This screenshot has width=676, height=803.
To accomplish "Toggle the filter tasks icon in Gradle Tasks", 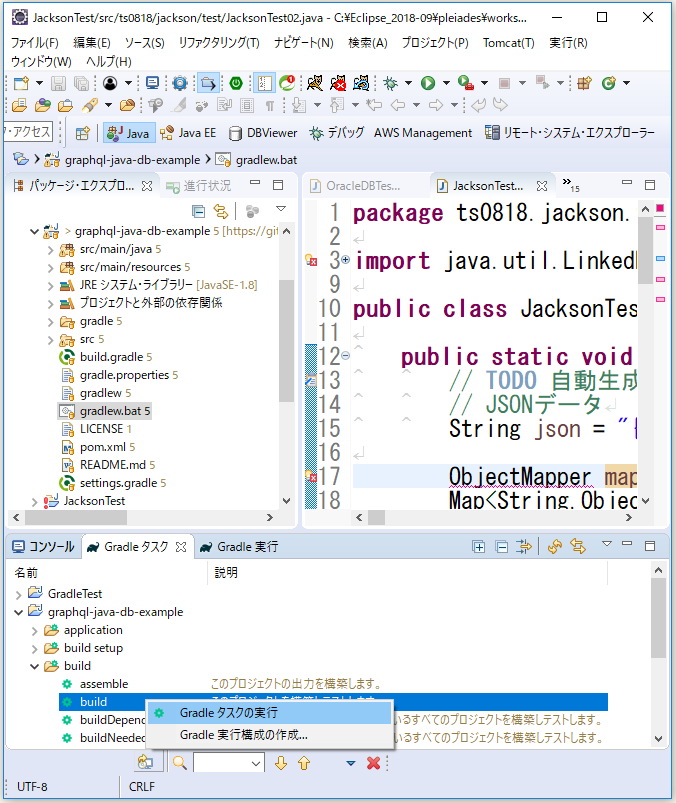I will tap(524, 547).
